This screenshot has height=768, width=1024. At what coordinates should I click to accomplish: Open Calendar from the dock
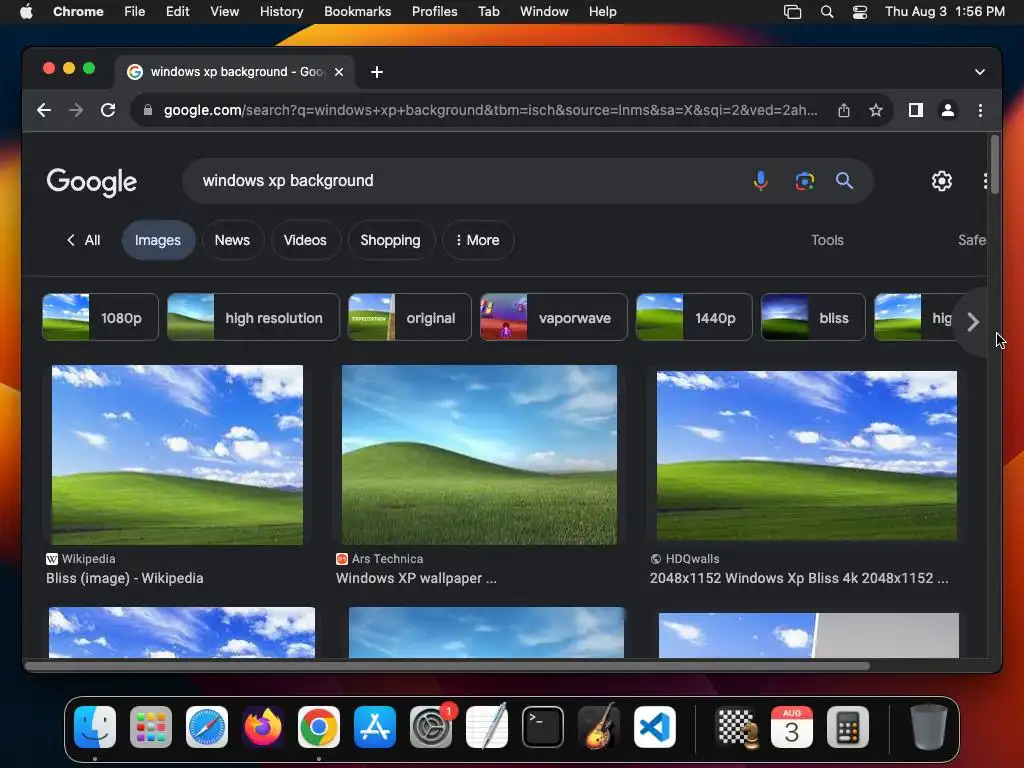click(792, 727)
